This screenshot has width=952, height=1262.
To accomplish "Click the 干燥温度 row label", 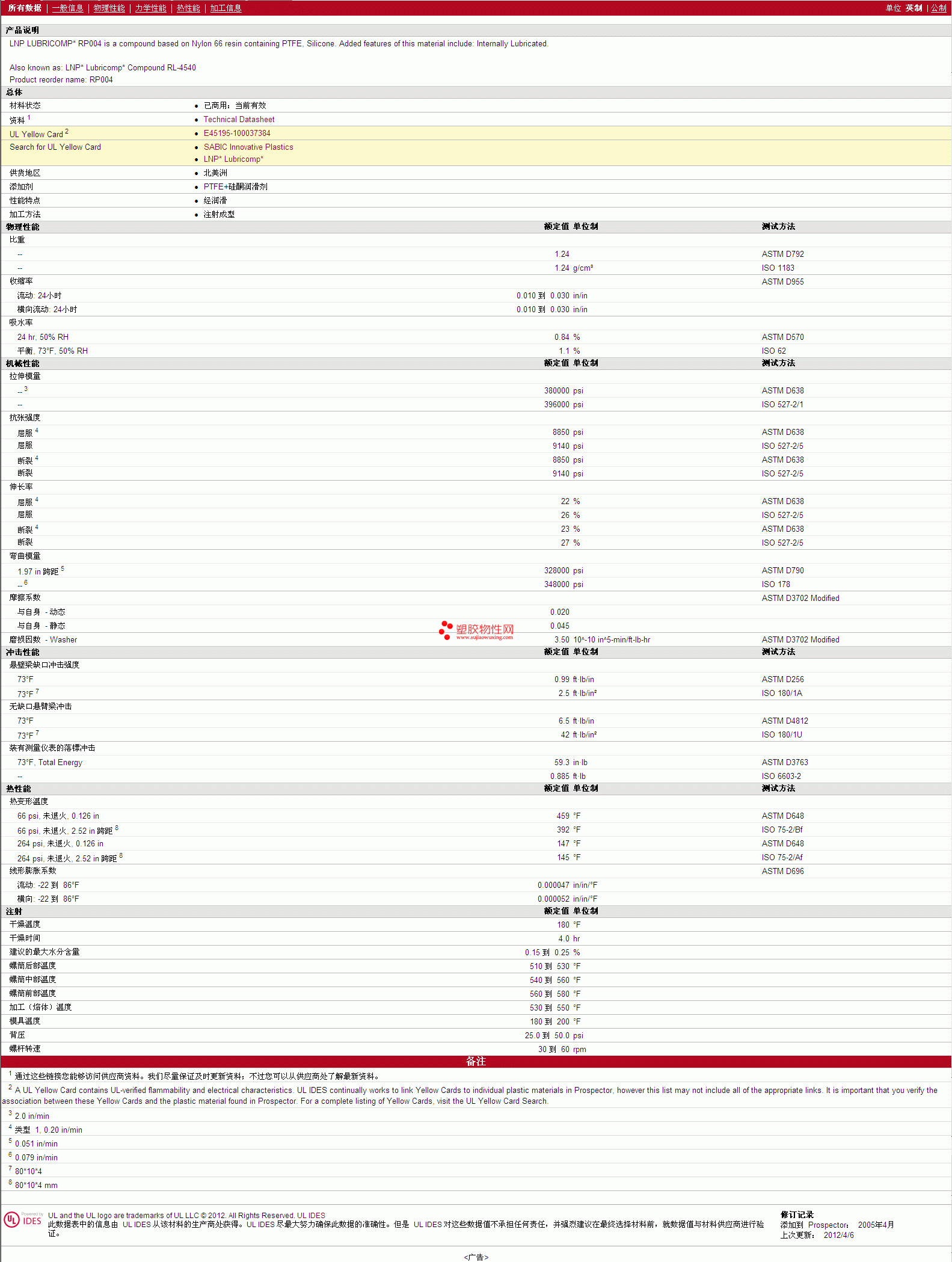I will click(x=25, y=925).
